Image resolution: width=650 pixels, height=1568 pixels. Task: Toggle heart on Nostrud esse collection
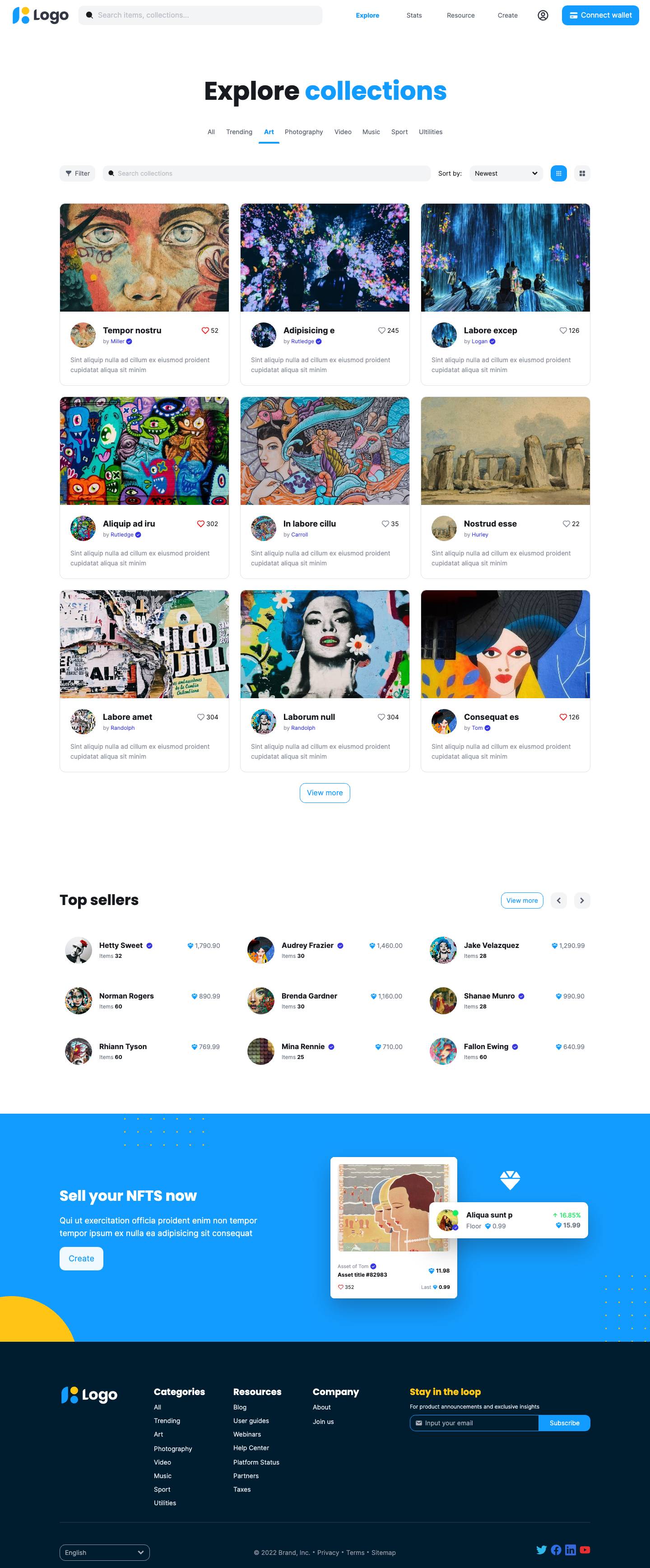click(566, 523)
